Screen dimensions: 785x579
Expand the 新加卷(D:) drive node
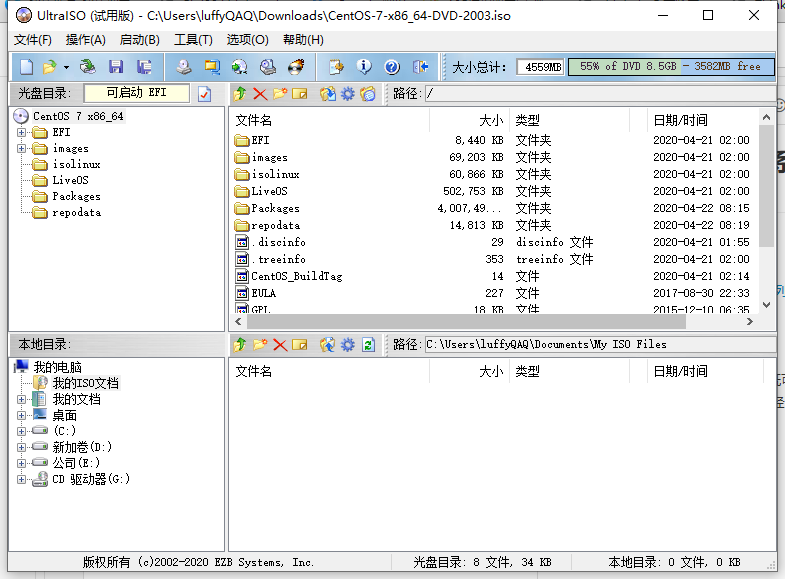(22, 447)
